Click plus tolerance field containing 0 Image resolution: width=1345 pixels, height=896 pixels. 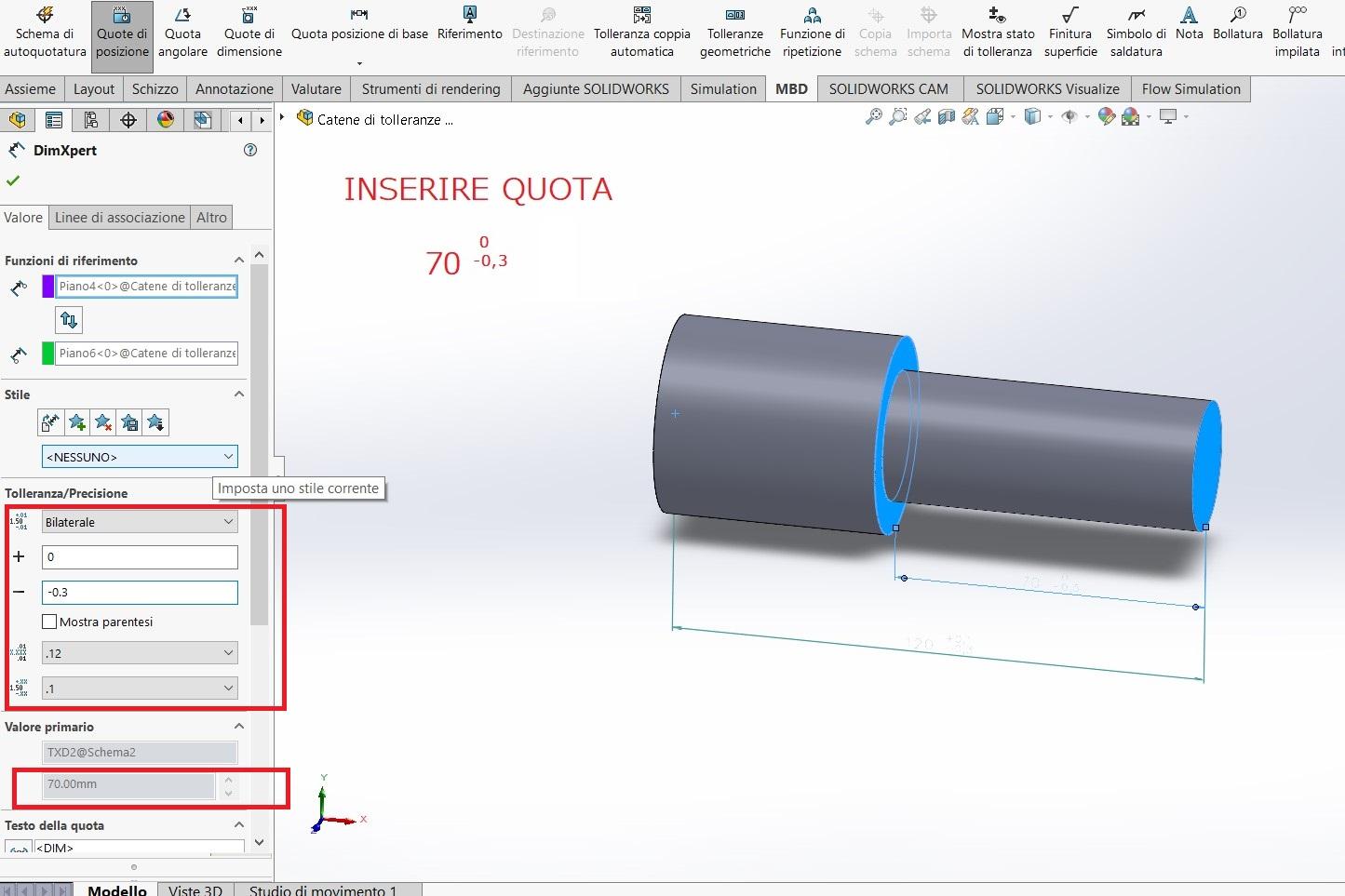point(140,557)
